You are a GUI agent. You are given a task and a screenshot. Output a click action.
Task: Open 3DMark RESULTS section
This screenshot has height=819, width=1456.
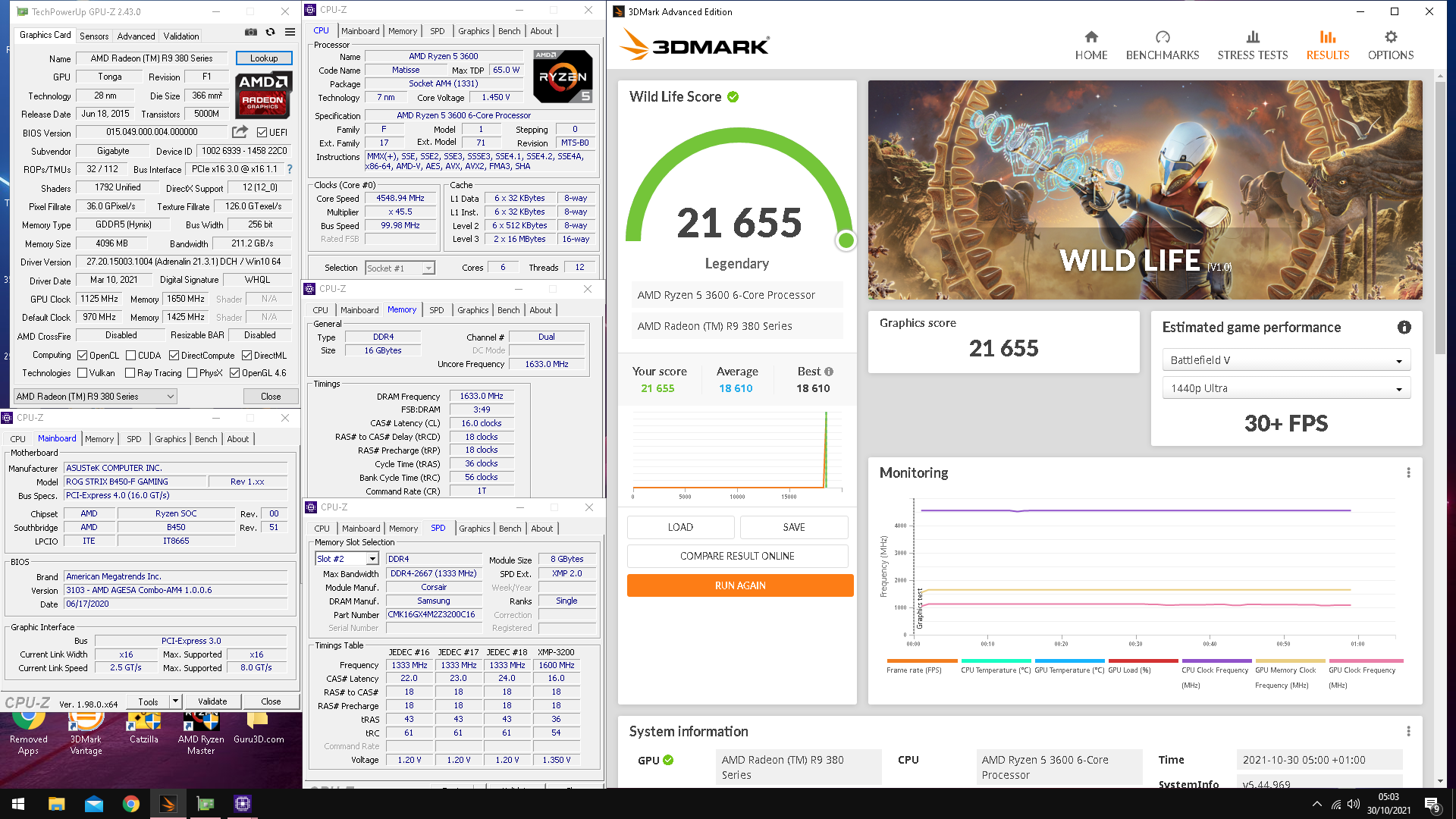point(1328,45)
